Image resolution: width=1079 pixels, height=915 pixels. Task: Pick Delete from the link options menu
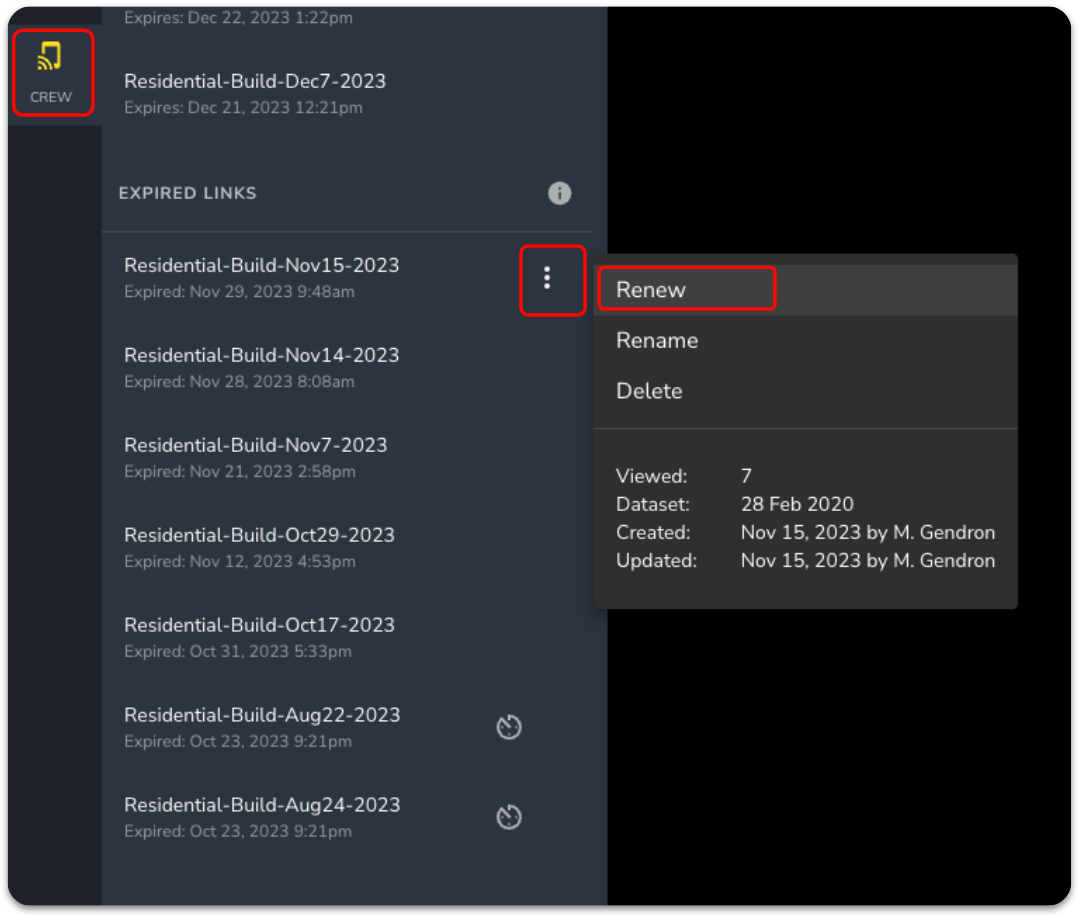tap(649, 392)
